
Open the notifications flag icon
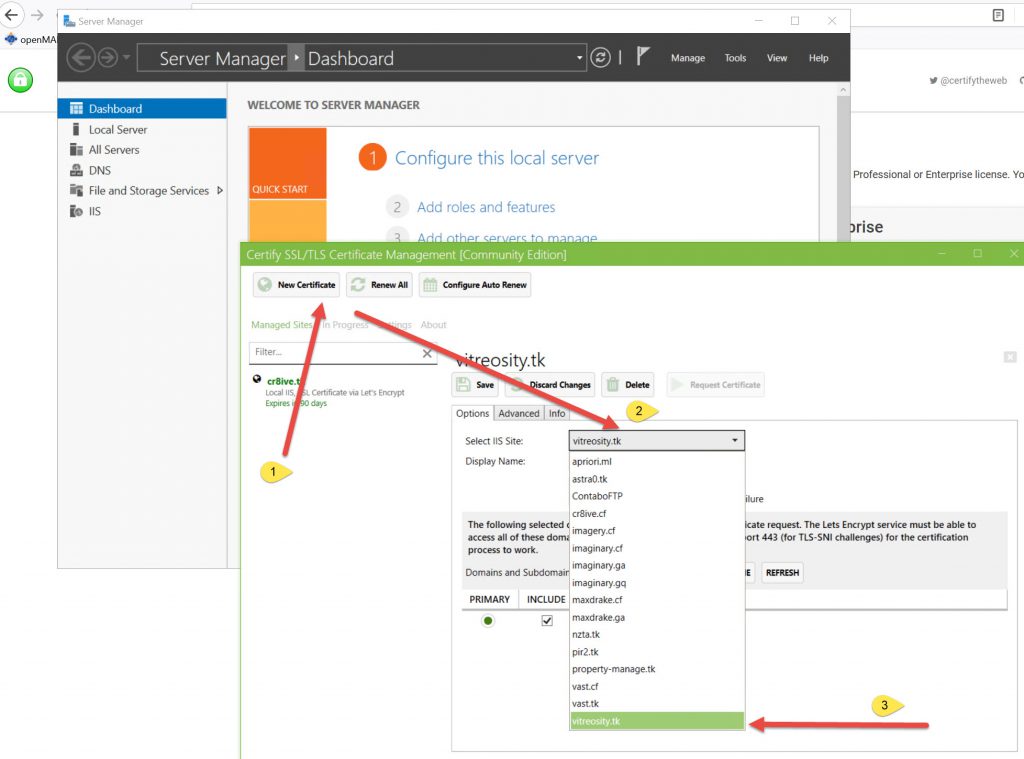click(x=644, y=57)
